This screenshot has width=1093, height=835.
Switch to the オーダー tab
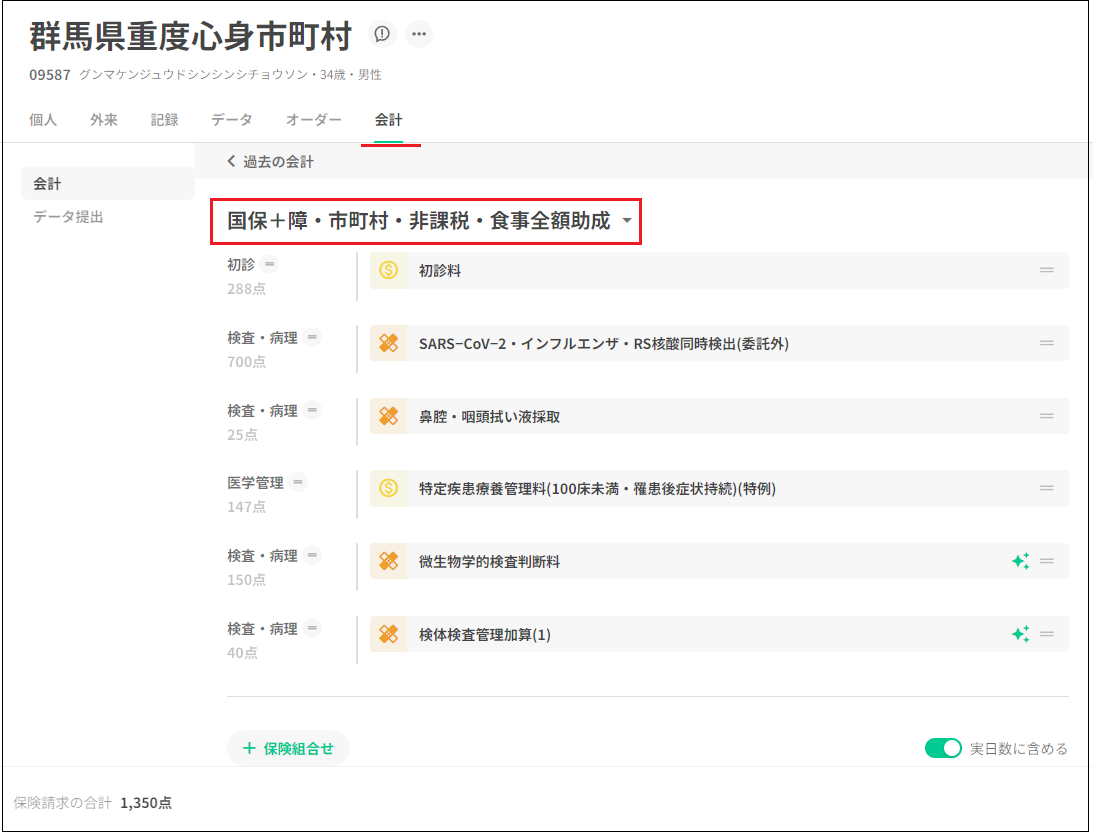(314, 120)
